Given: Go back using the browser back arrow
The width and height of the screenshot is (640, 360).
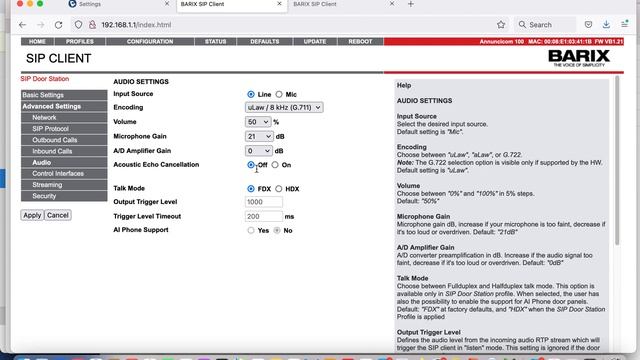Looking at the screenshot, I should (x=22, y=25).
